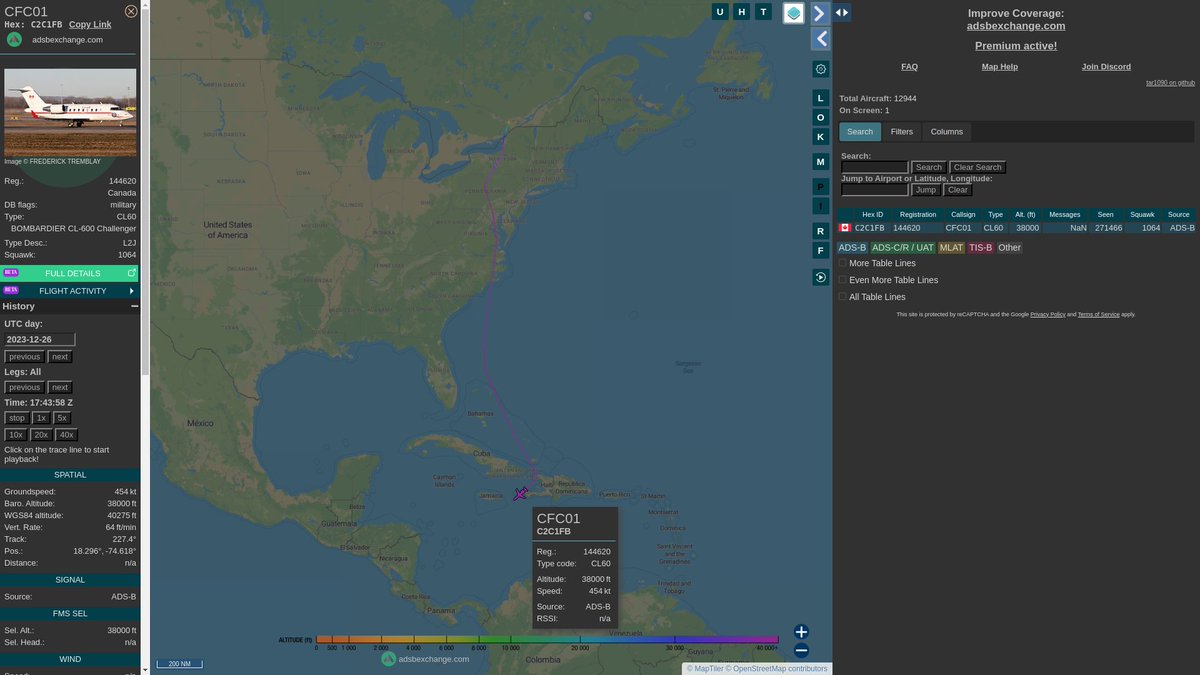Click the UTC day date field
Image resolution: width=1200 pixels, height=675 pixels.
point(40,339)
